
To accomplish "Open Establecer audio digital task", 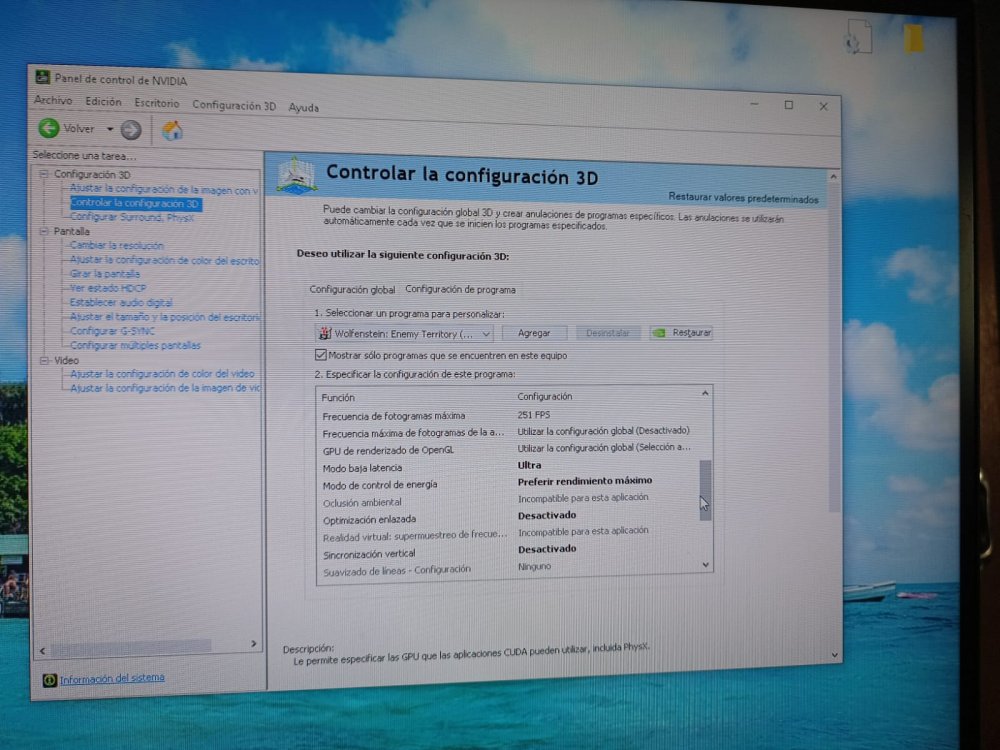I will 121,302.
